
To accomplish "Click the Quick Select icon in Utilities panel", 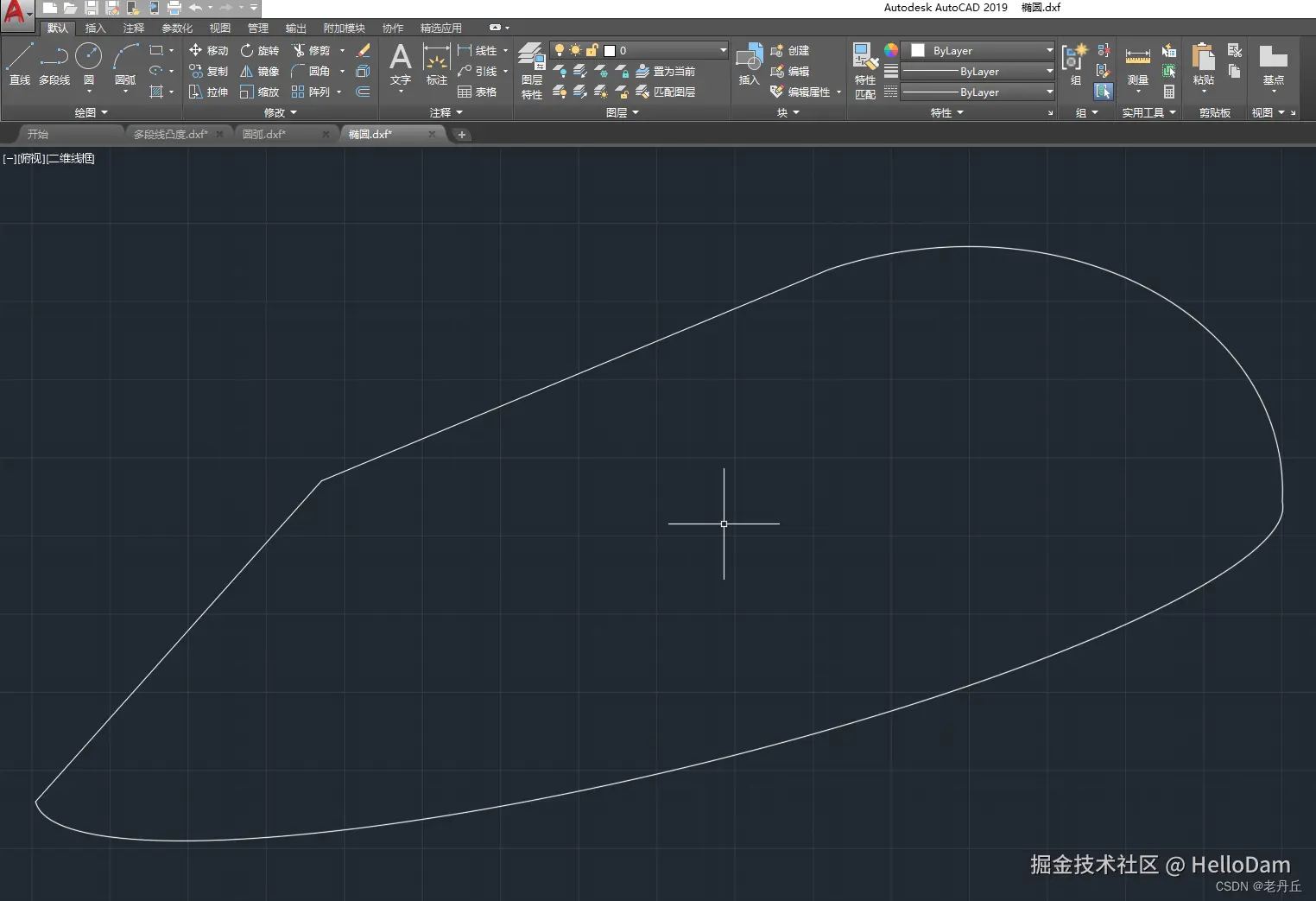I will point(1169,50).
